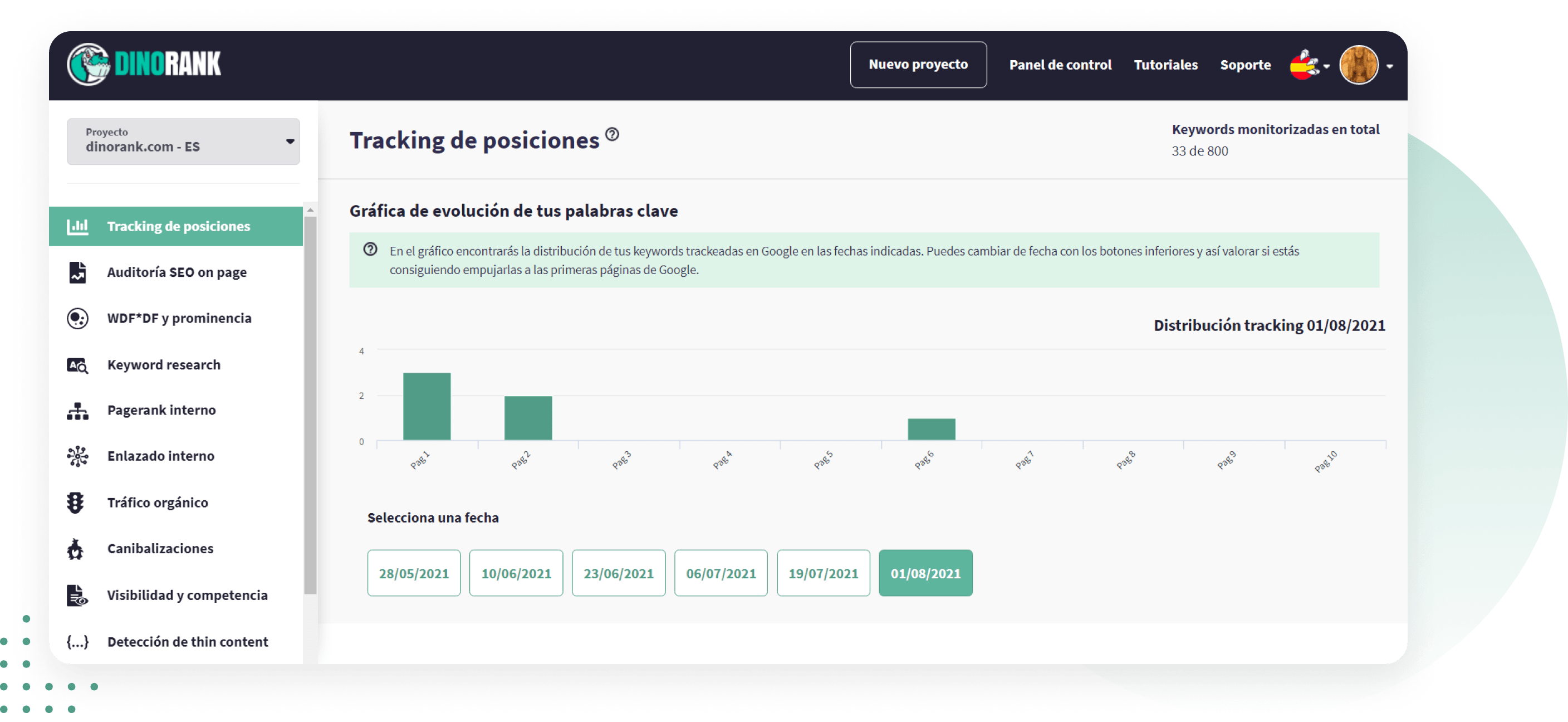The image size is (1568, 722).
Task: Click the Pag 1 bar in the chart
Action: click(x=427, y=406)
